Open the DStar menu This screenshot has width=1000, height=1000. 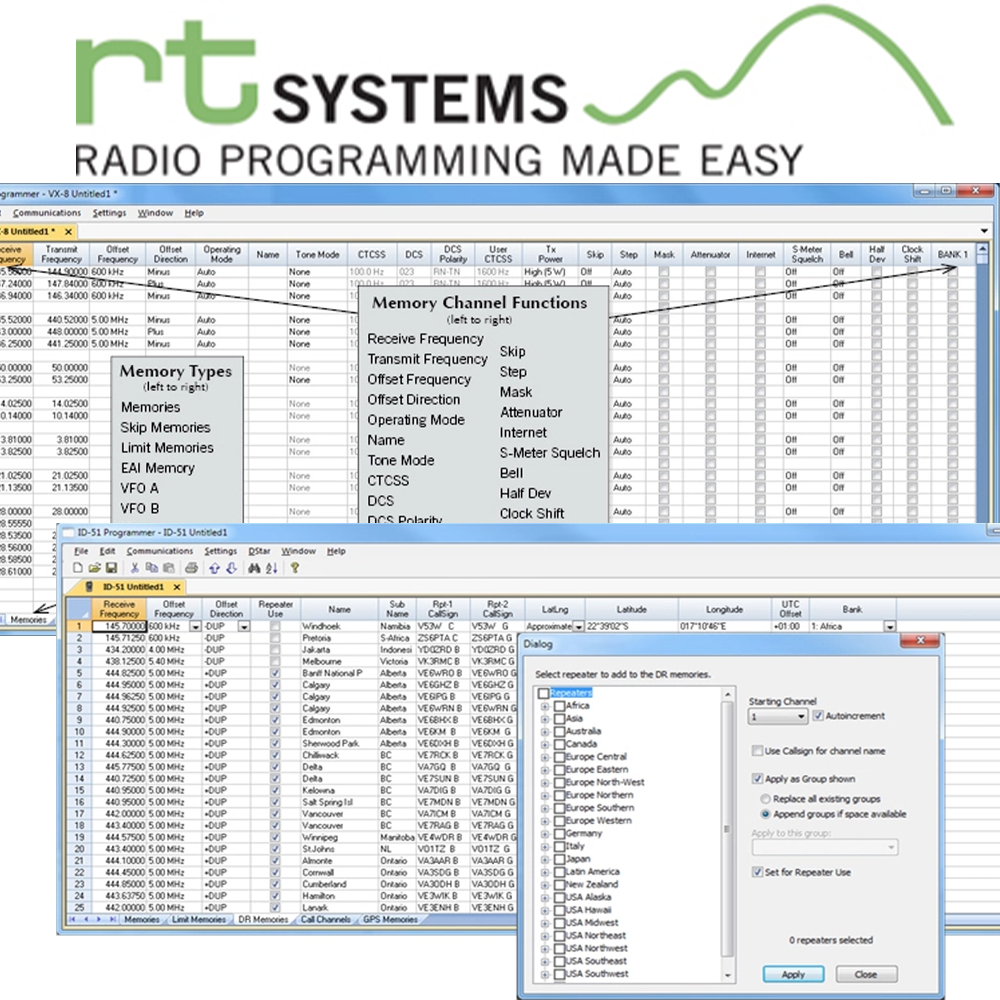259,550
